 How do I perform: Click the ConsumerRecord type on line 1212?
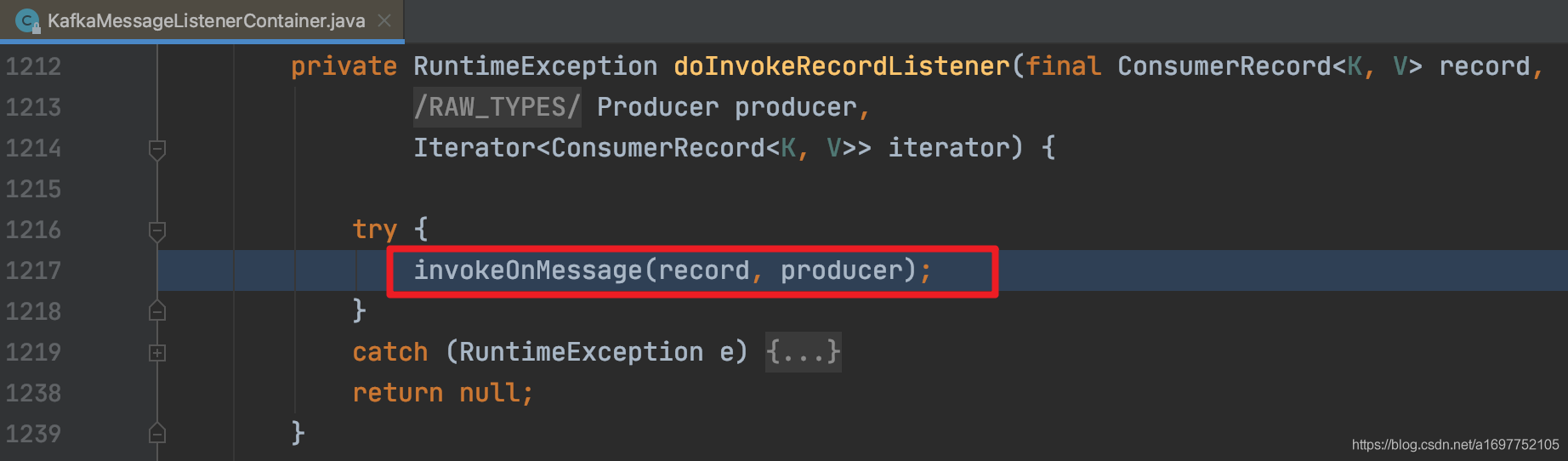(1224, 66)
